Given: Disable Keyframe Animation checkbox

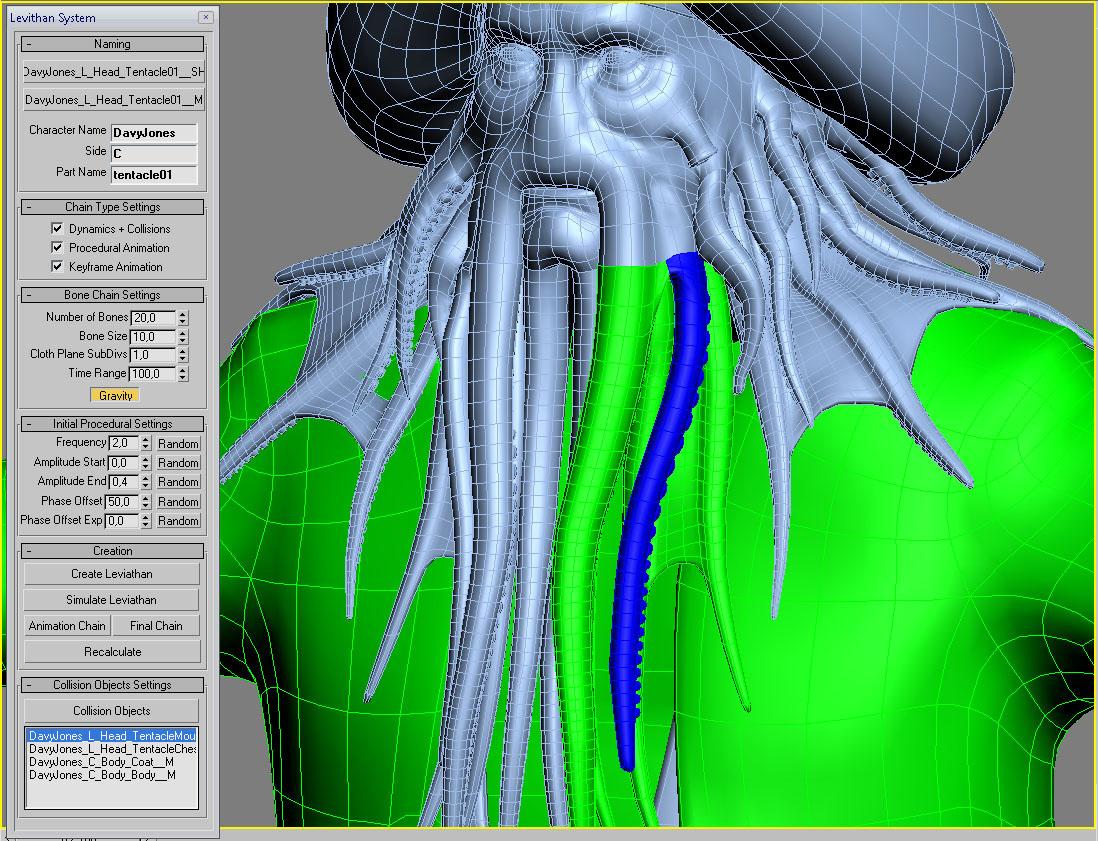Looking at the screenshot, I should point(57,266).
